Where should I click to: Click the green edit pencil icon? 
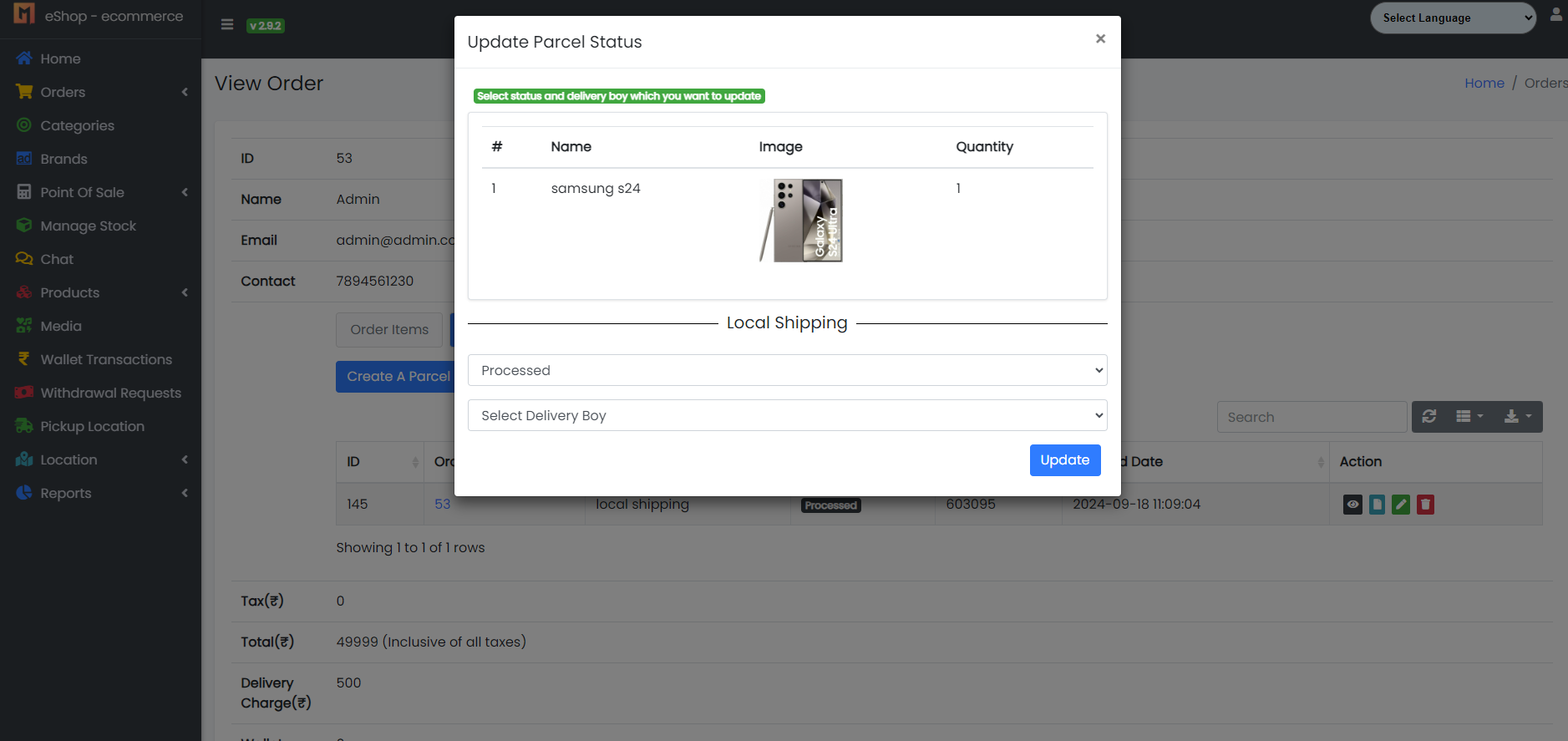(1401, 505)
